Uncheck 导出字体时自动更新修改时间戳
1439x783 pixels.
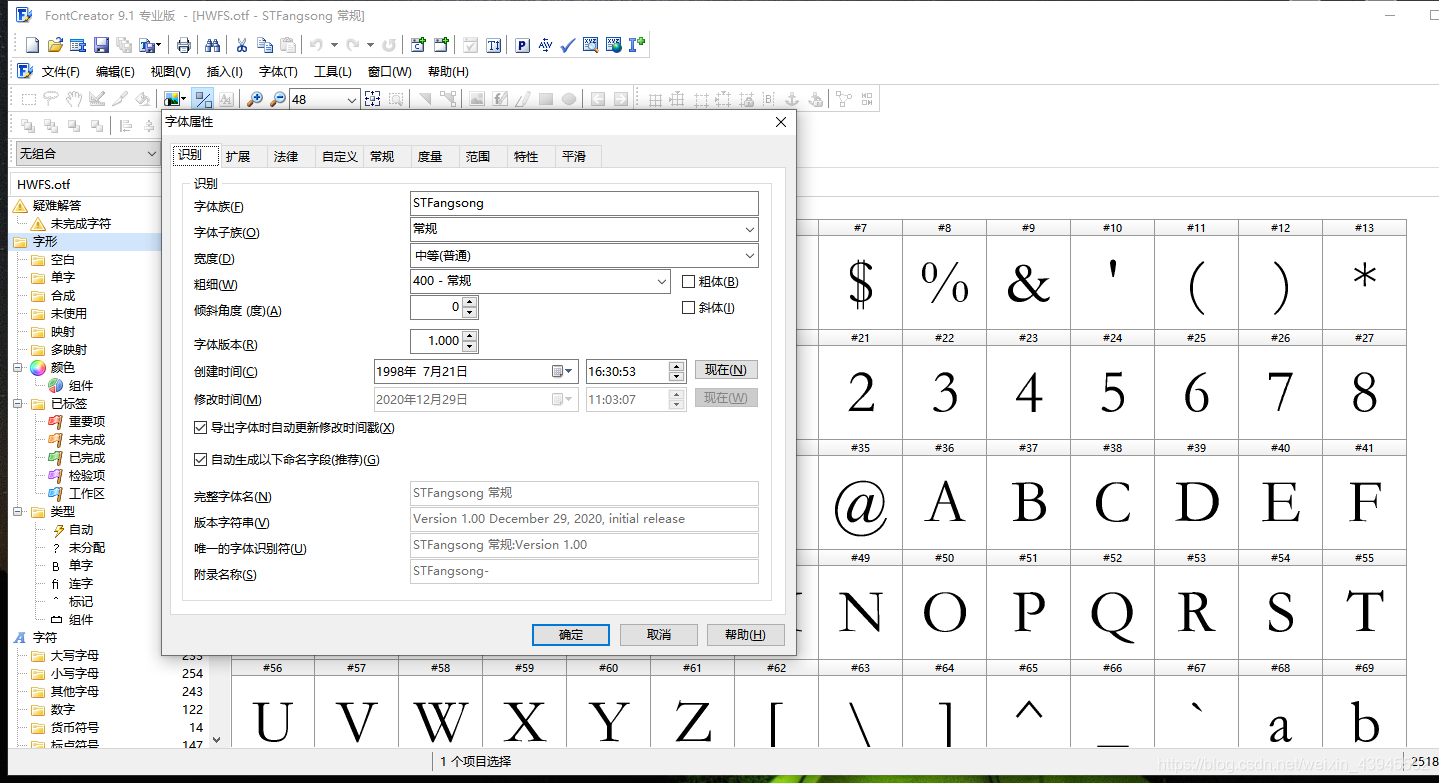[x=200, y=428]
